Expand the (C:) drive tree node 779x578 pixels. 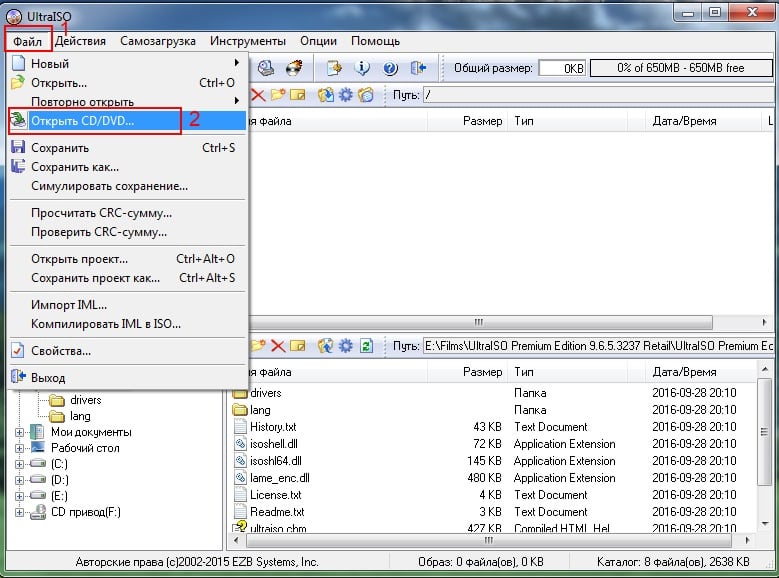(x=20, y=464)
